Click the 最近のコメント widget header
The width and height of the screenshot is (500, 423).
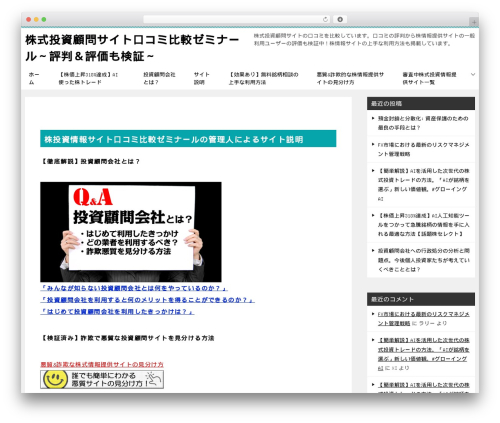click(x=421, y=299)
